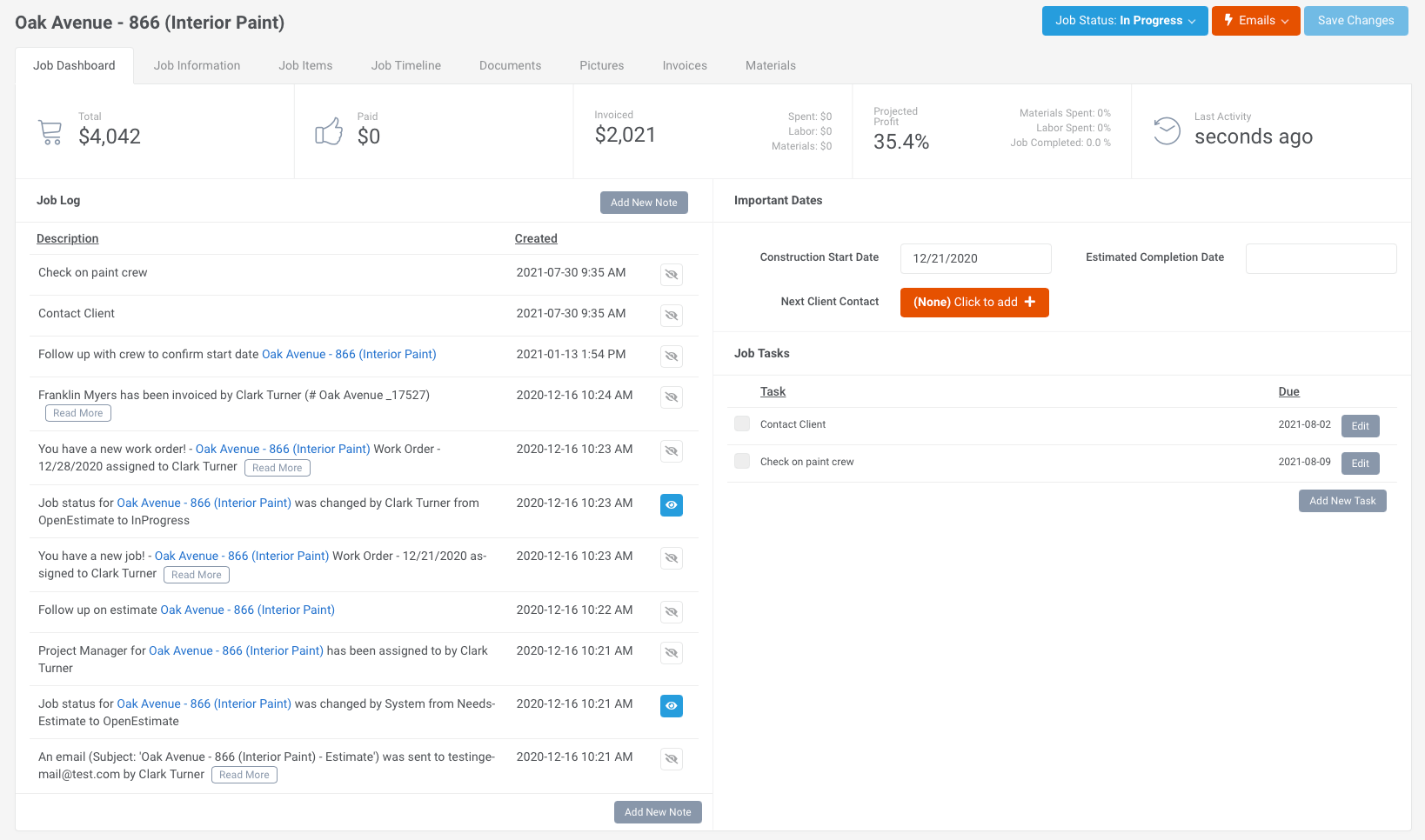Click the Estimated Completion Date field
1425x840 pixels.
1320,258
